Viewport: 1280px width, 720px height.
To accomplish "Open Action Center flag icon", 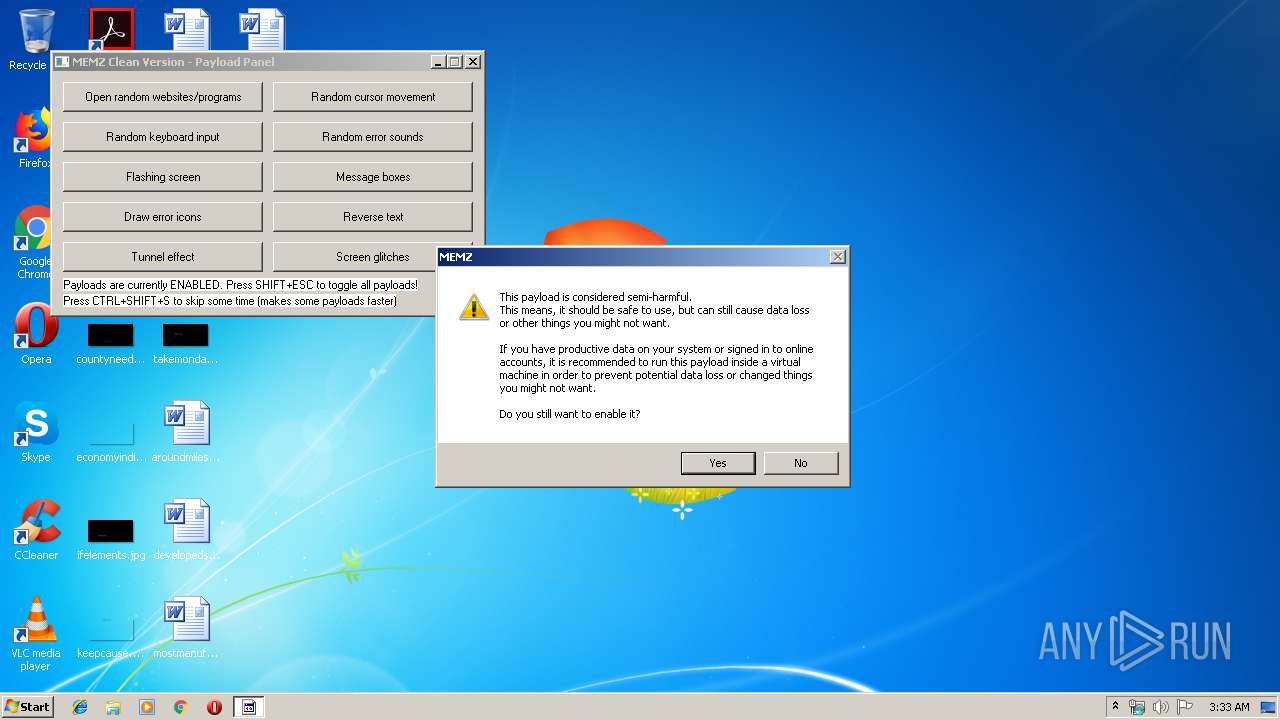I will (x=1185, y=707).
